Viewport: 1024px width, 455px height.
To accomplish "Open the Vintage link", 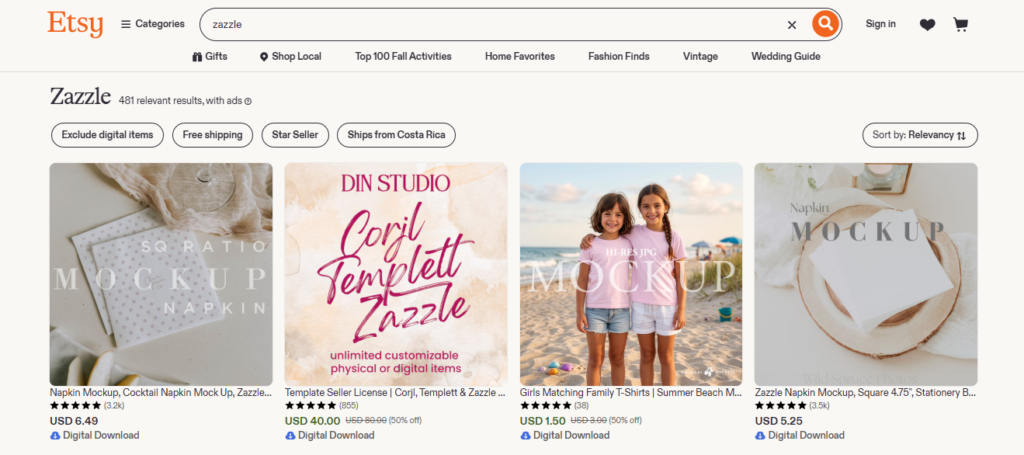I will point(700,56).
